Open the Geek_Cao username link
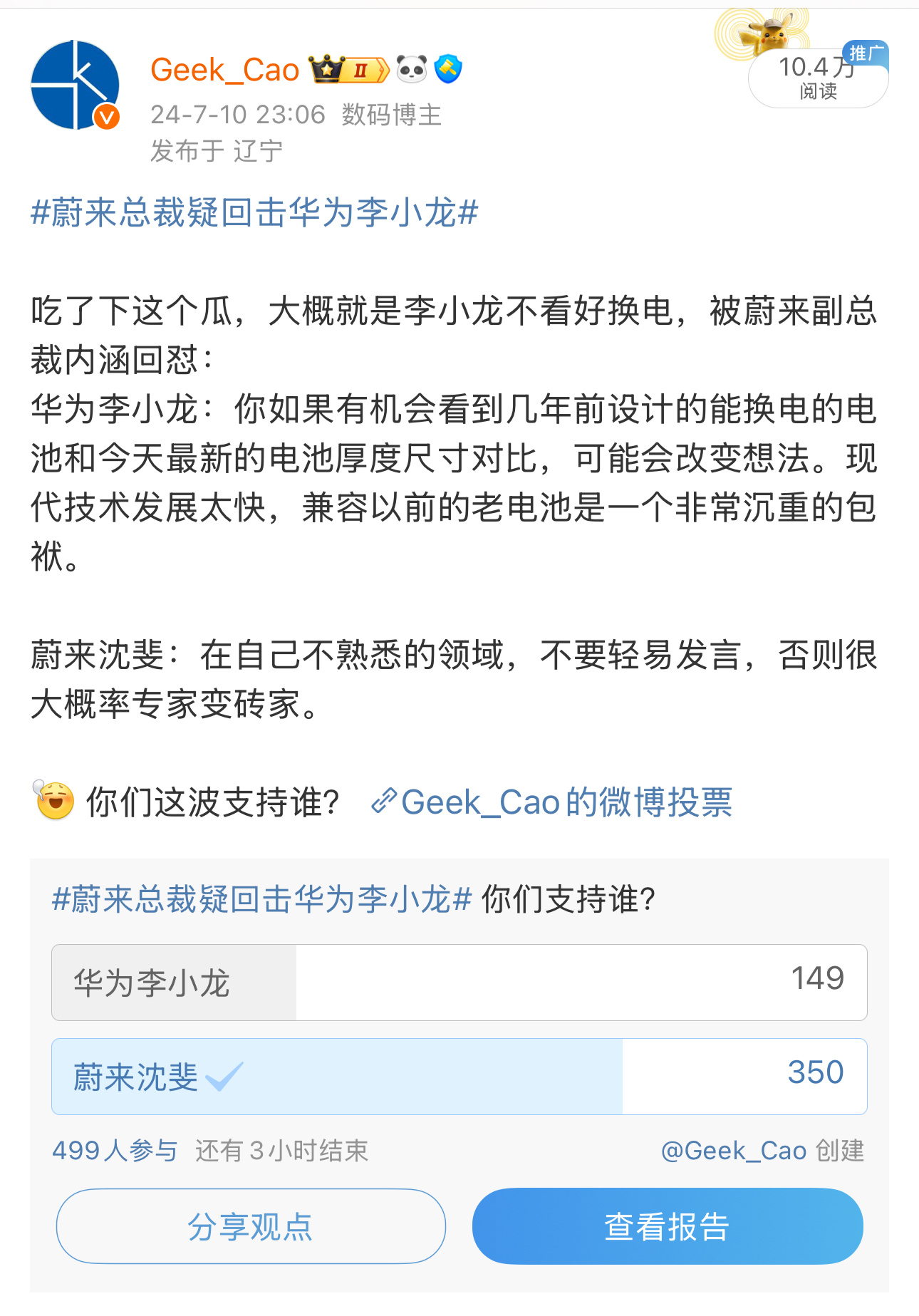The image size is (919, 1316). coord(224,70)
